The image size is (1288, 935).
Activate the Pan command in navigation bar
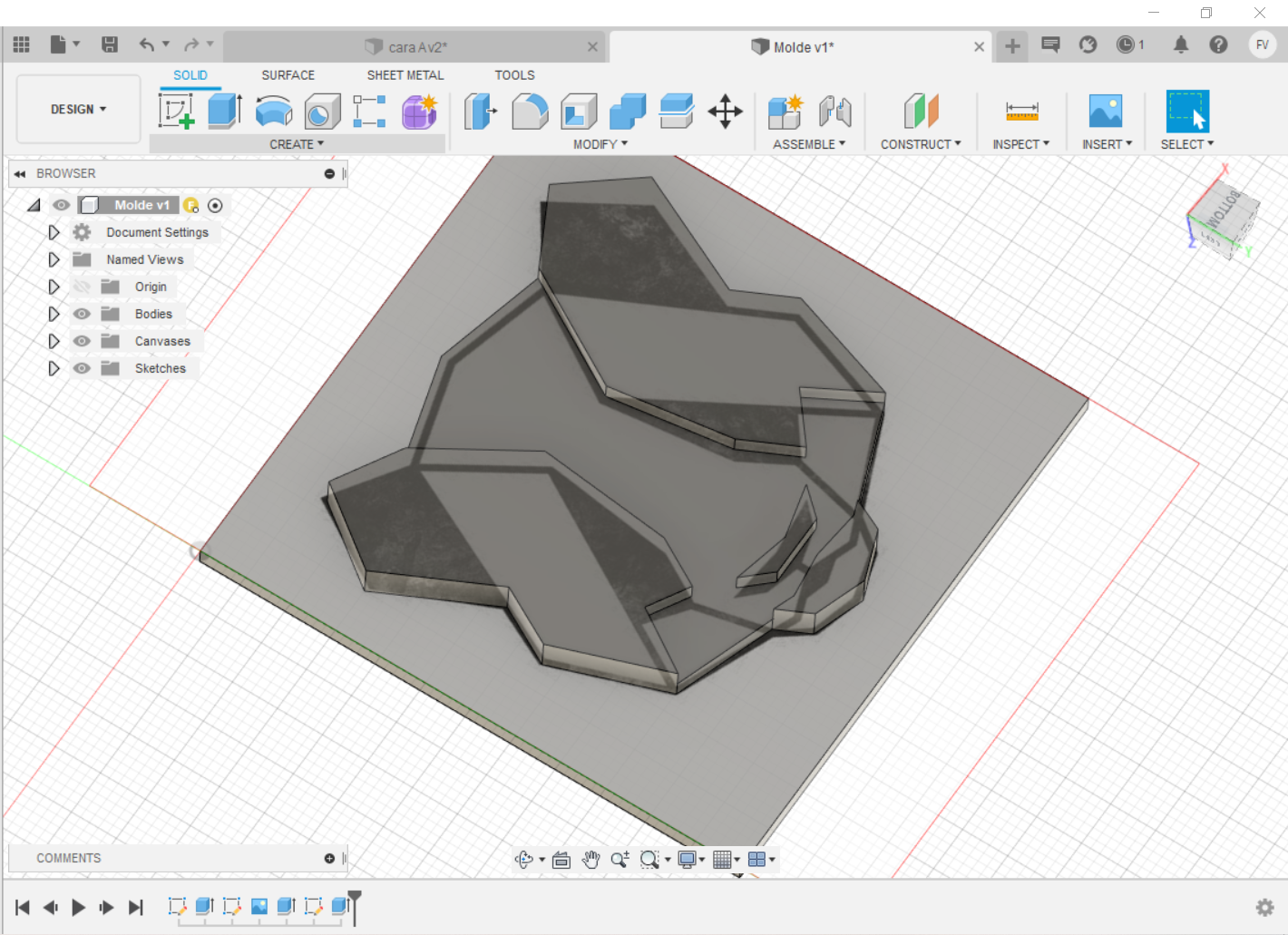point(591,859)
